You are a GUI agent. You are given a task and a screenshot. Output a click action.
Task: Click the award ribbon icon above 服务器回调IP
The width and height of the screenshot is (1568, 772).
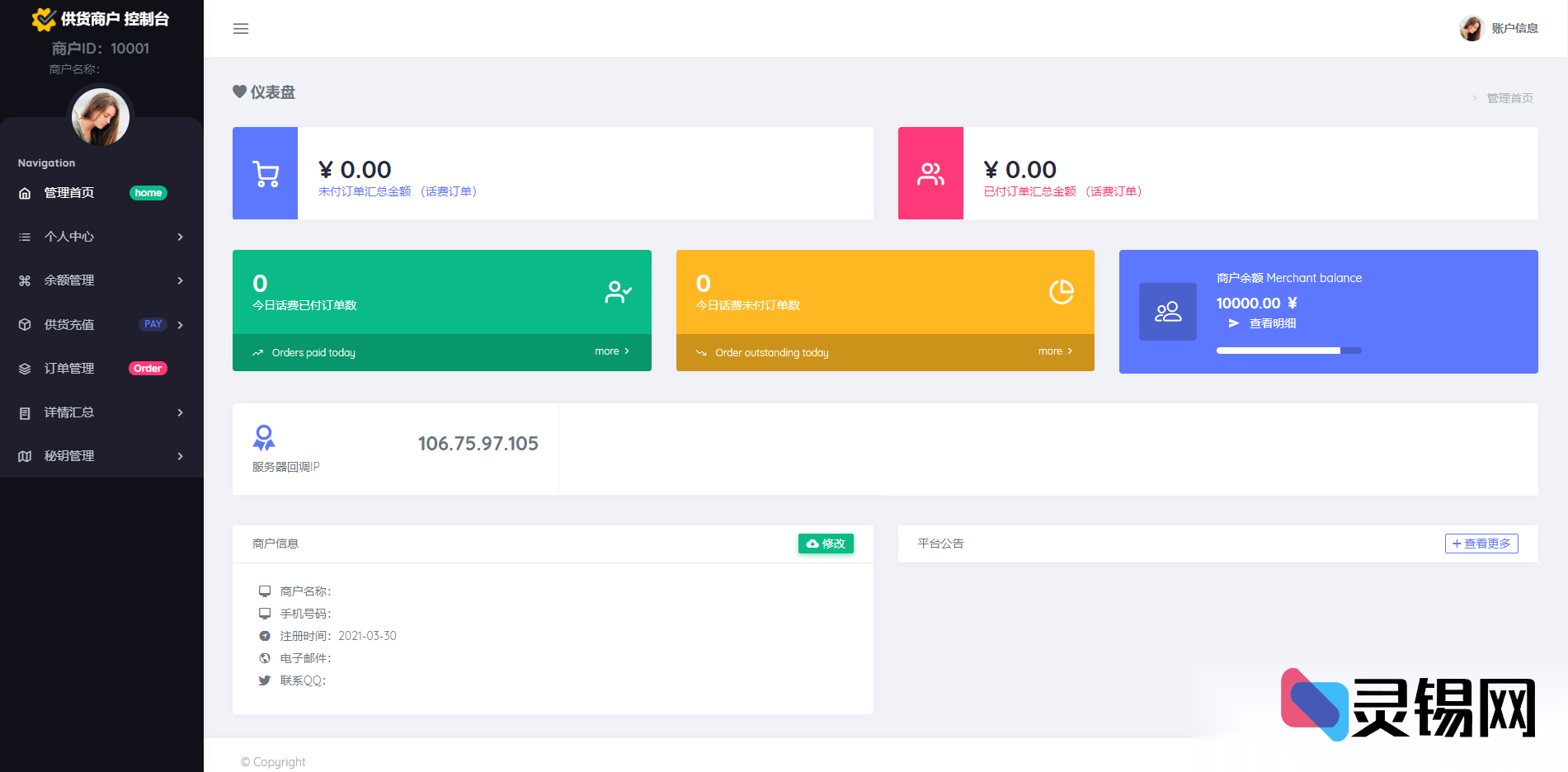(264, 437)
